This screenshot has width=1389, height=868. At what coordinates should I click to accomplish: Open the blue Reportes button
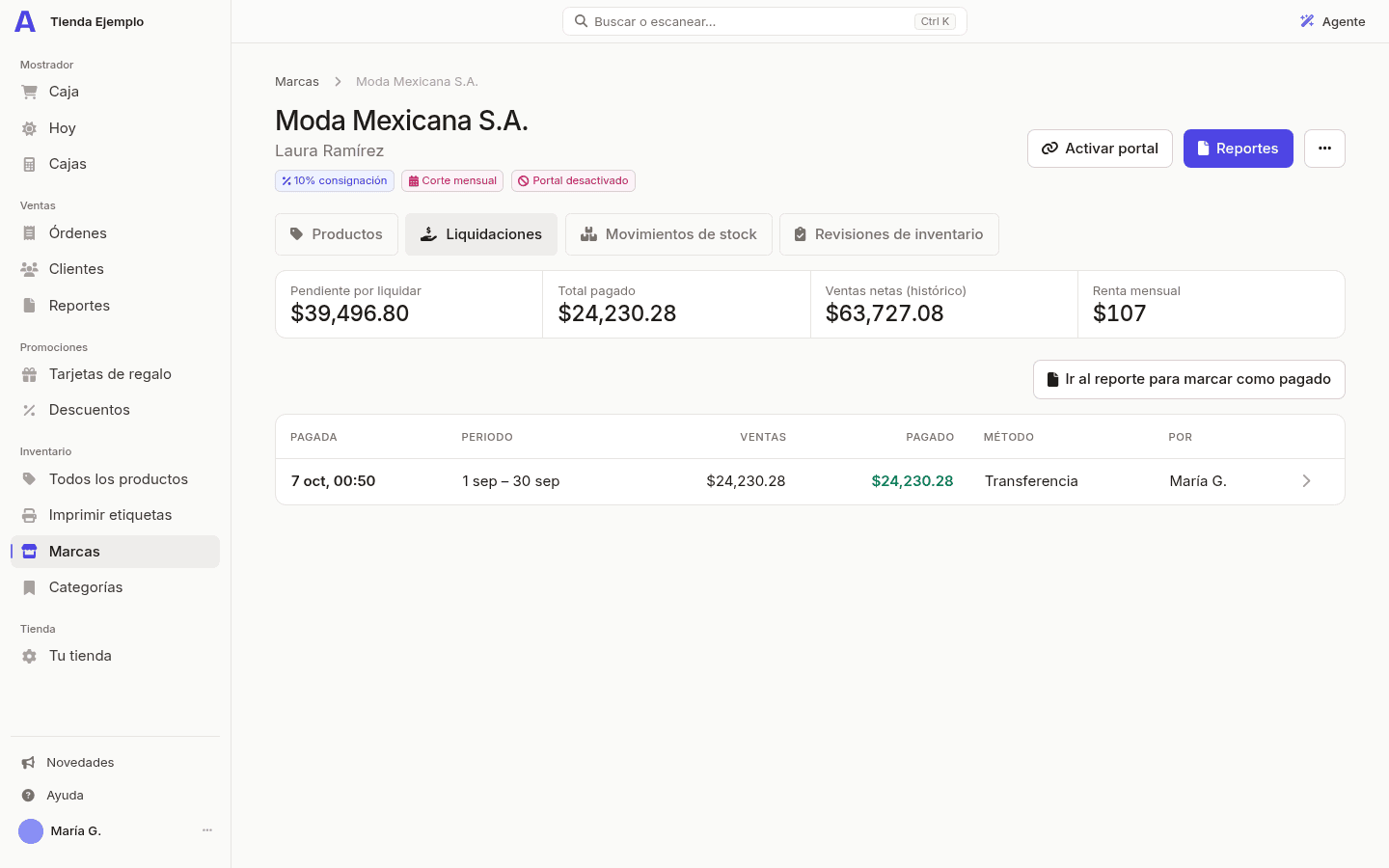(x=1239, y=149)
